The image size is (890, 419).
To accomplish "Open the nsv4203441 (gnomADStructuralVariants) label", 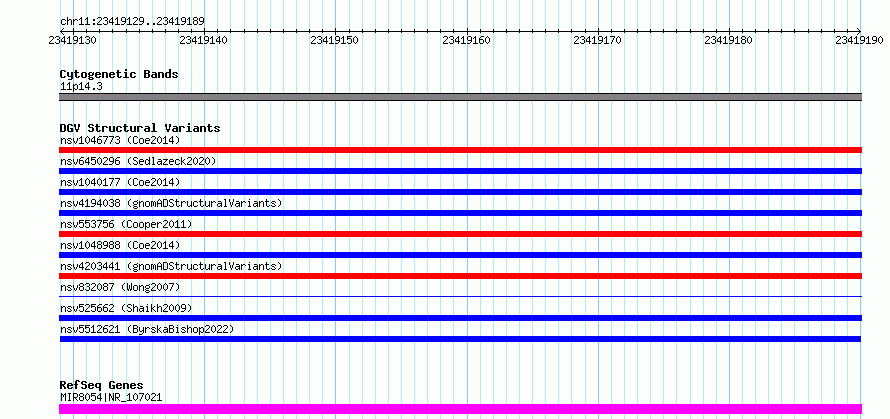I will pos(171,266).
